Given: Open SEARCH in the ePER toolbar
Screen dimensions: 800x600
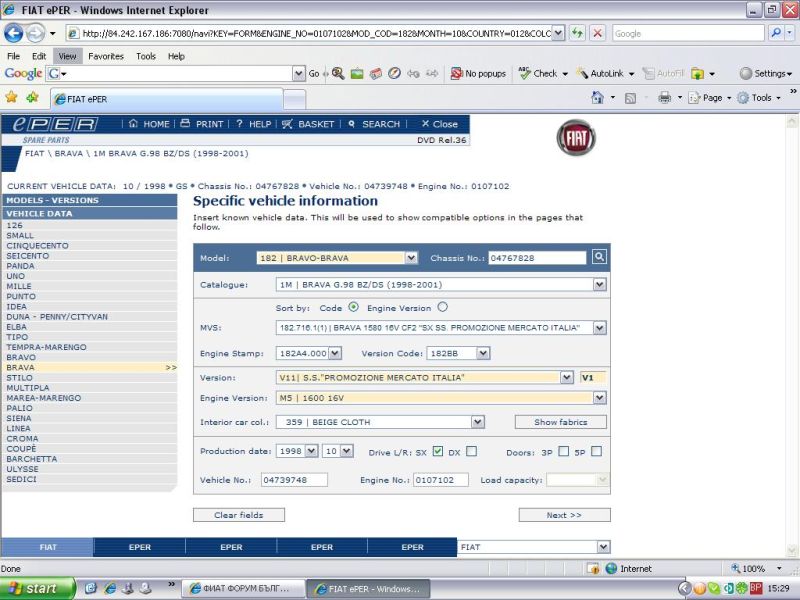Looking at the screenshot, I should click(x=352, y=124).
